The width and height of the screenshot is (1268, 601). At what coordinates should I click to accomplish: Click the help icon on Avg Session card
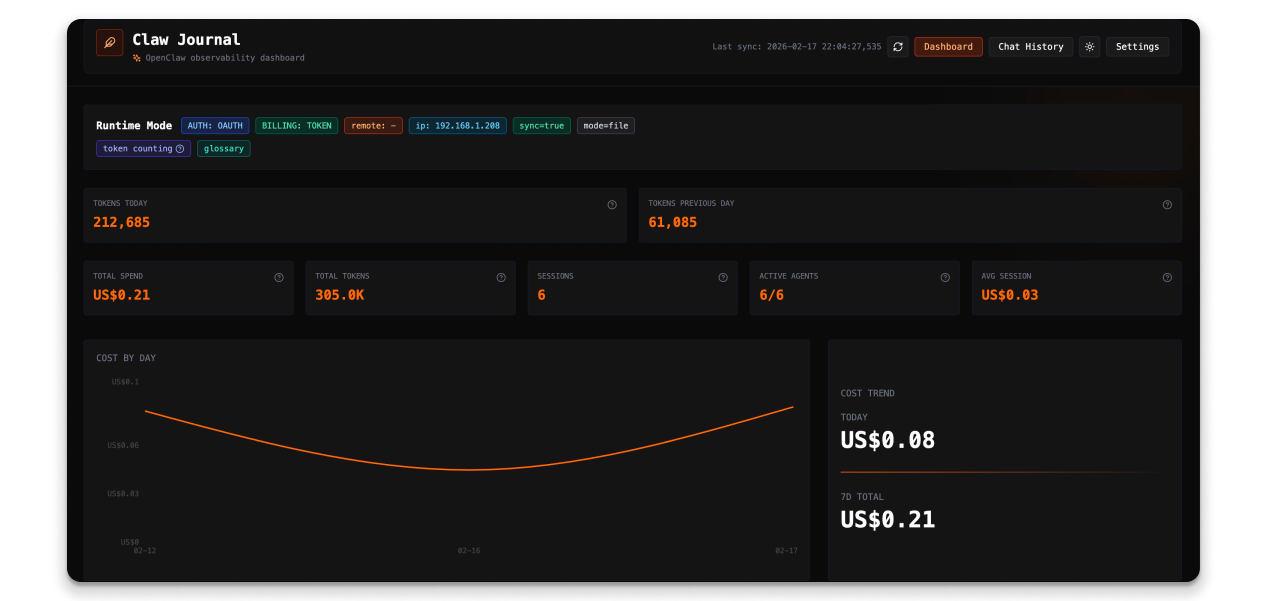1167,278
